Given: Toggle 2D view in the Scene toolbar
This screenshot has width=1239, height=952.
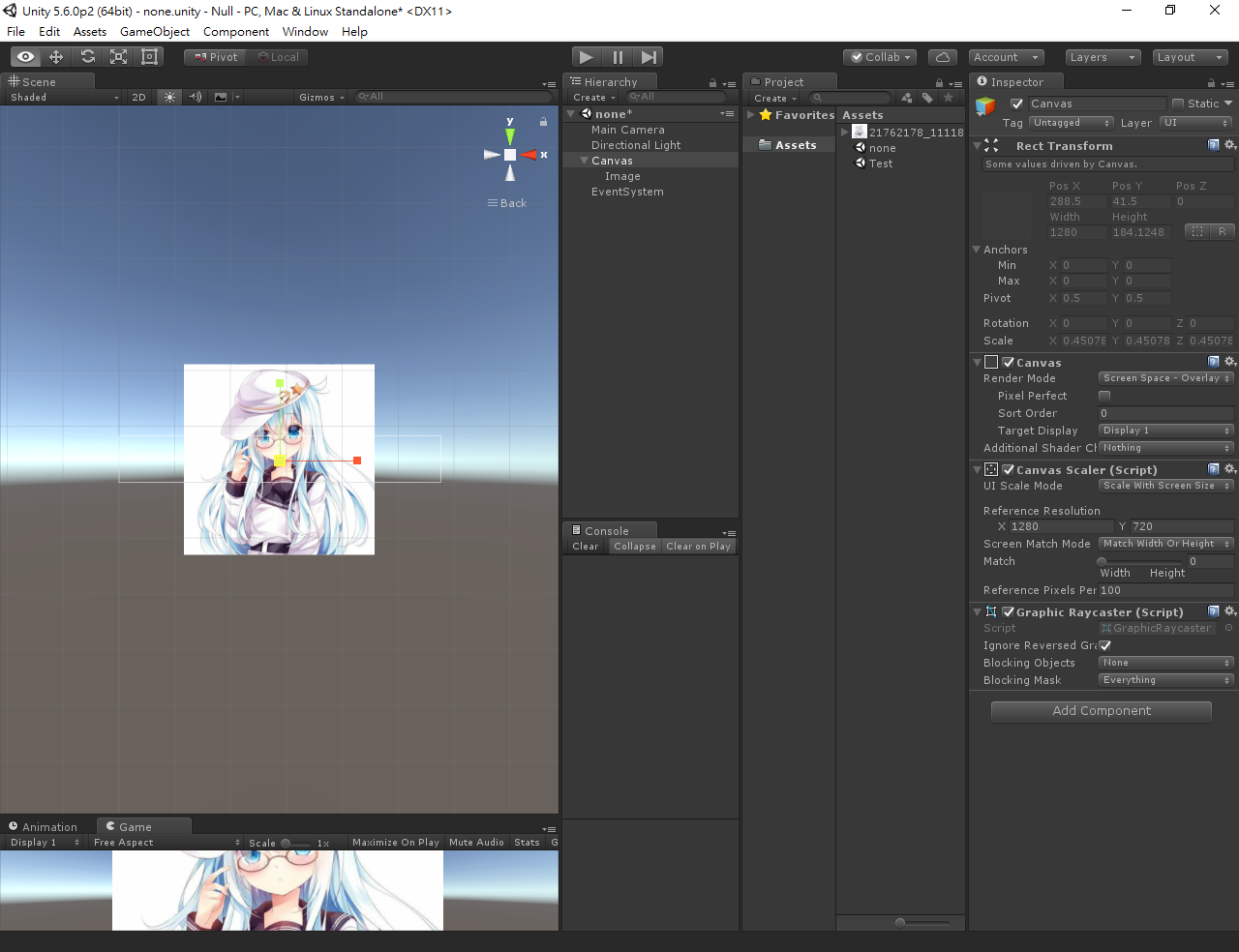Looking at the screenshot, I should pyautogui.click(x=138, y=97).
